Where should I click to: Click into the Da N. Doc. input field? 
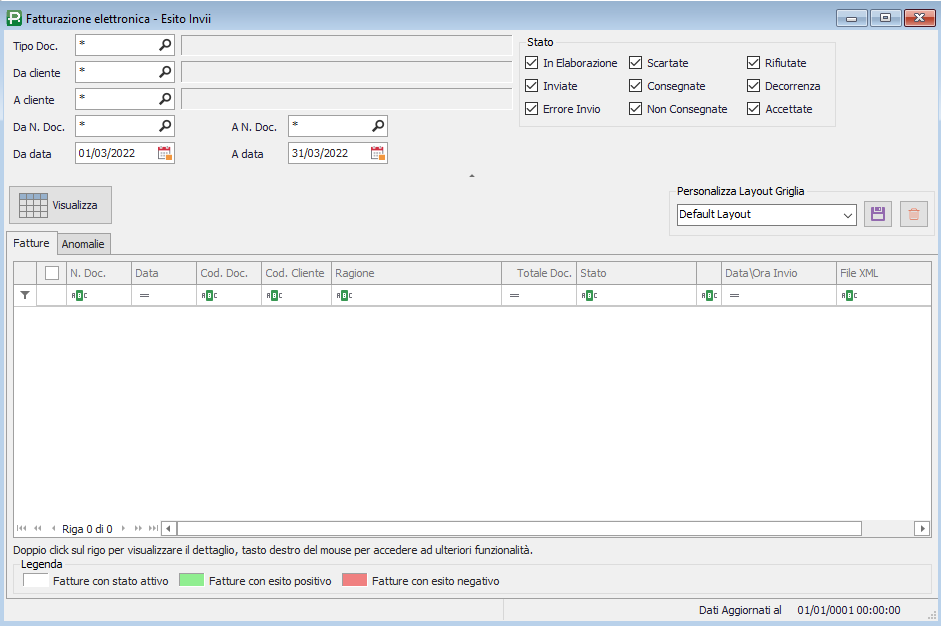click(x=115, y=126)
